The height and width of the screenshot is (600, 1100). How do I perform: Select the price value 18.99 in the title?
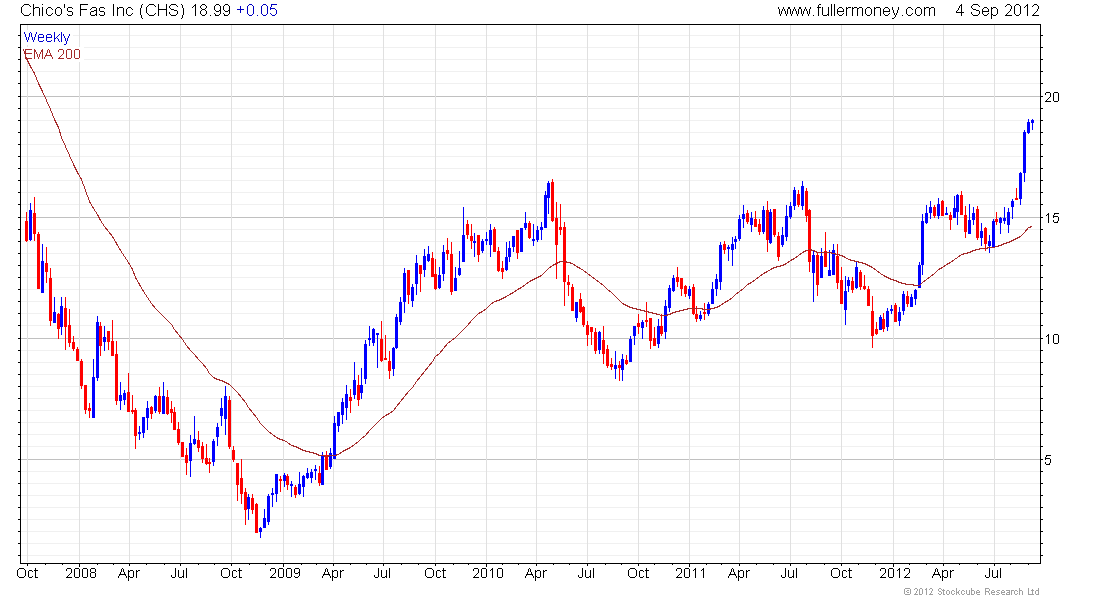point(210,11)
